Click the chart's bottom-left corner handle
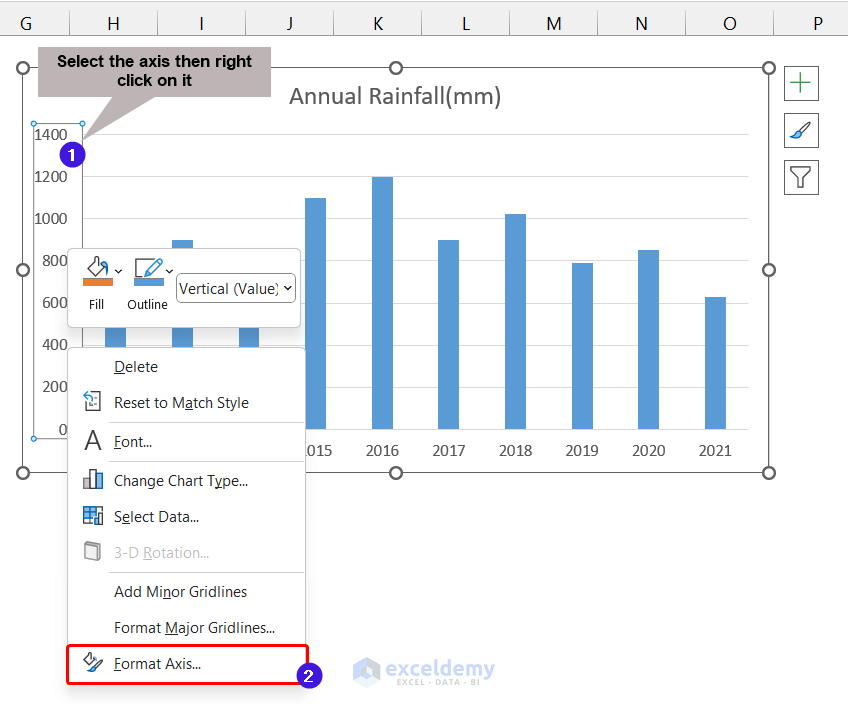The height and width of the screenshot is (704, 848). (23, 473)
